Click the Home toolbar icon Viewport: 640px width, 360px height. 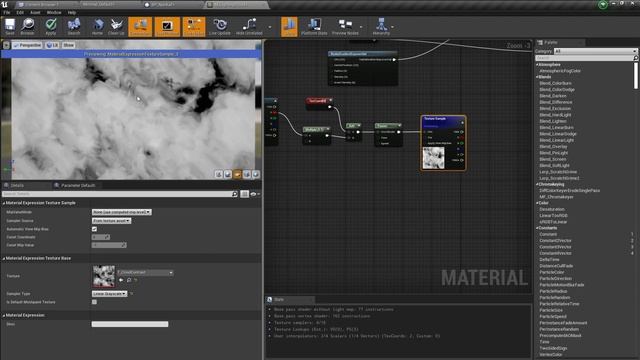coord(97,27)
